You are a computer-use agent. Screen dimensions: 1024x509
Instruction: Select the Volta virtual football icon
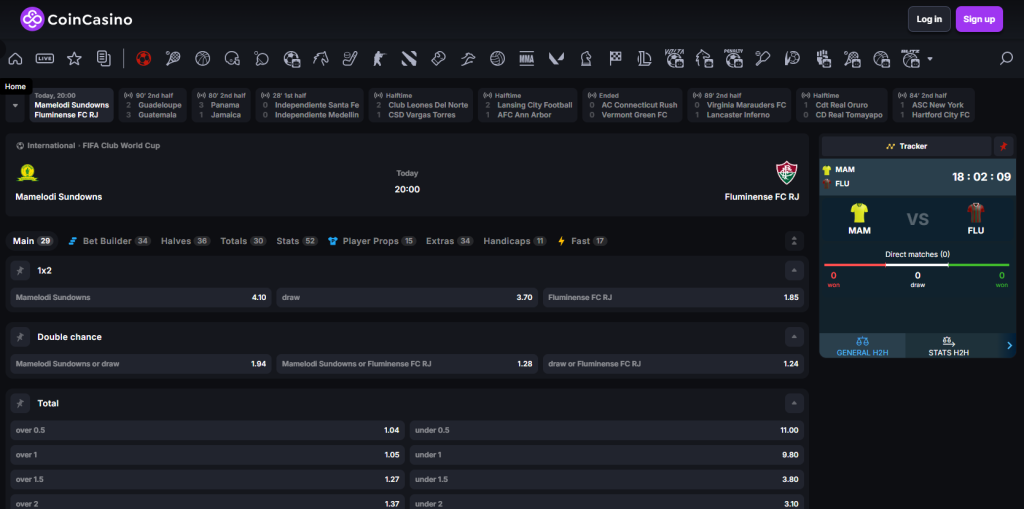point(674,59)
